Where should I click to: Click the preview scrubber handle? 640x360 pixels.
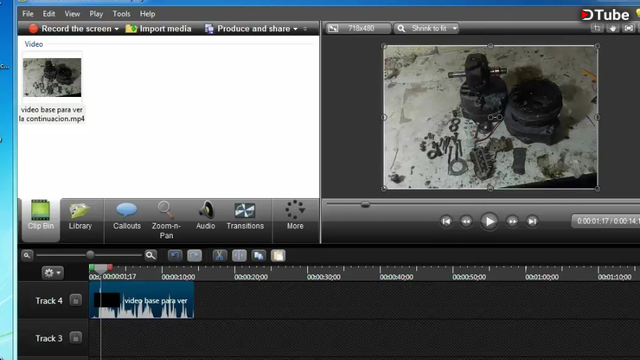(x=365, y=204)
